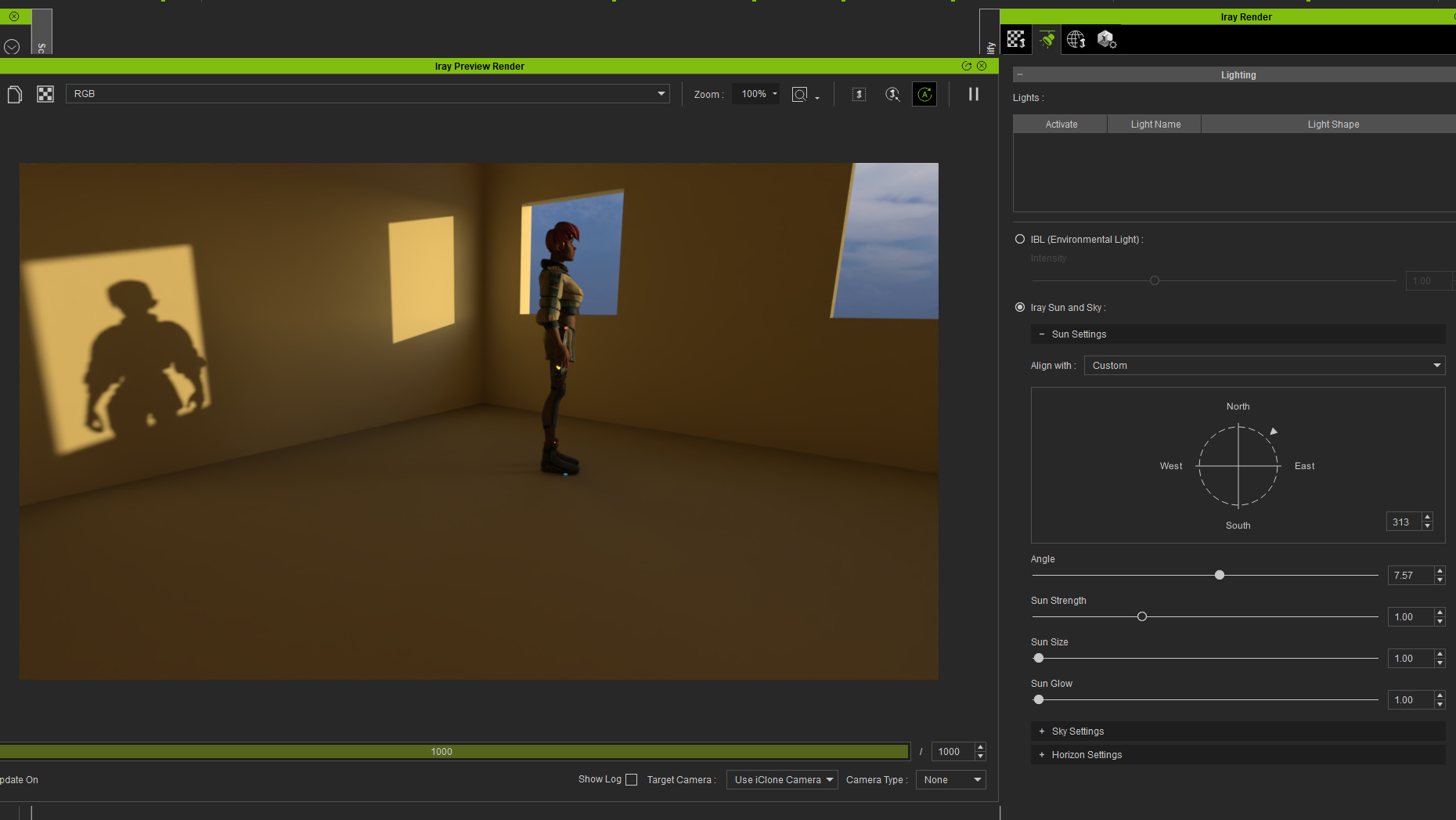Viewport: 1456px width, 820px height.
Task: Click the Light Name column header
Action: coord(1155,125)
